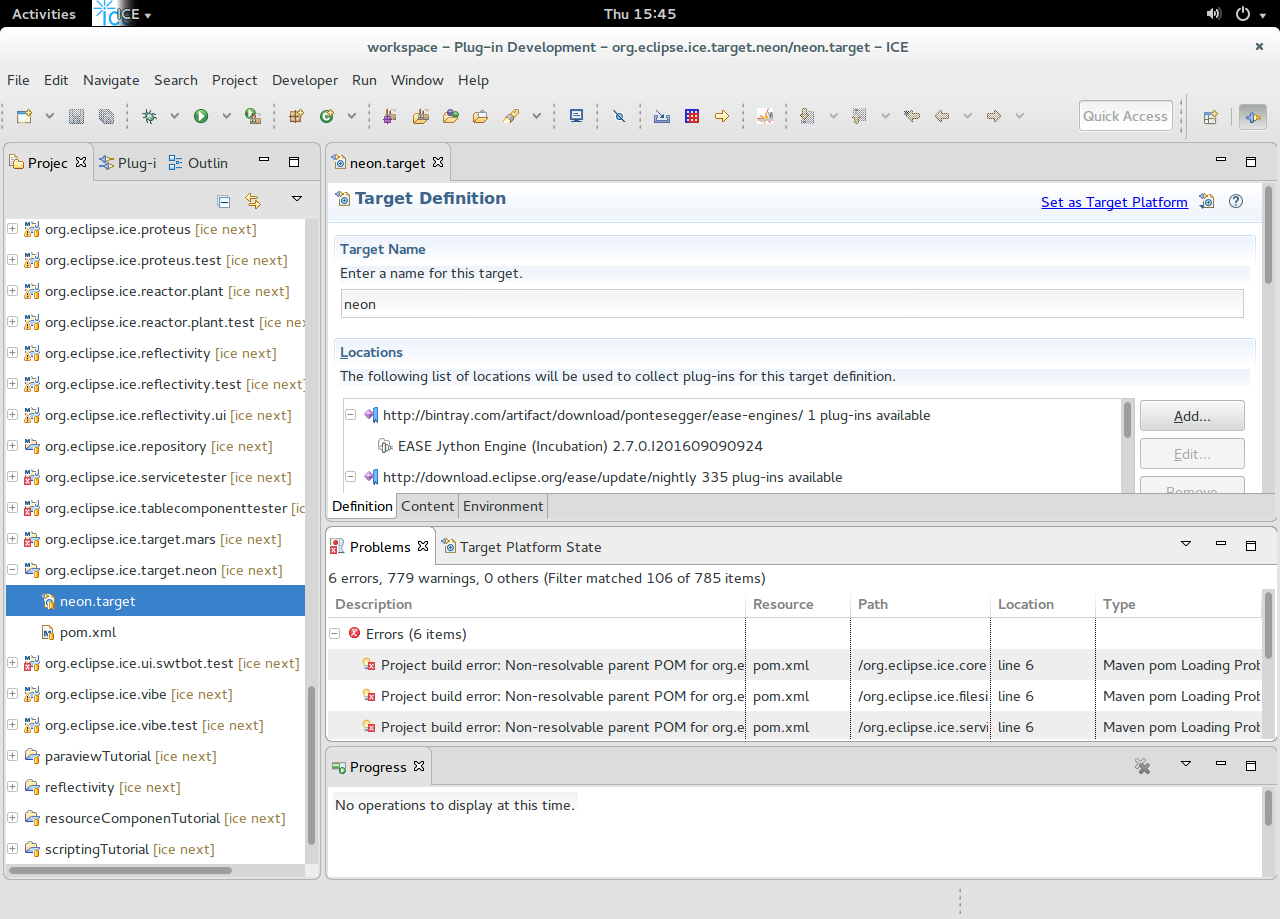Click the Locations list vertical scrollbar
This screenshot has width=1280, height=919.
pyautogui.click(x=1129, y=420)
